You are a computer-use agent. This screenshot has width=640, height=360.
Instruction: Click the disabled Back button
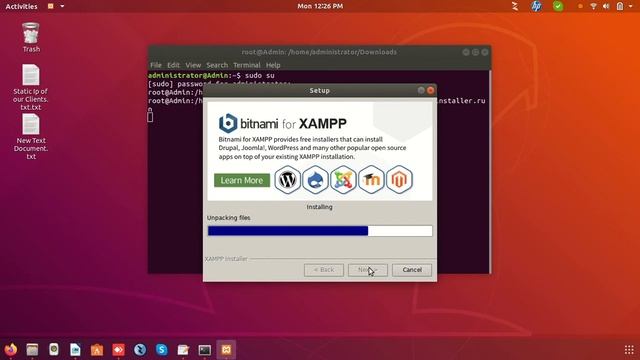point(324,270)
